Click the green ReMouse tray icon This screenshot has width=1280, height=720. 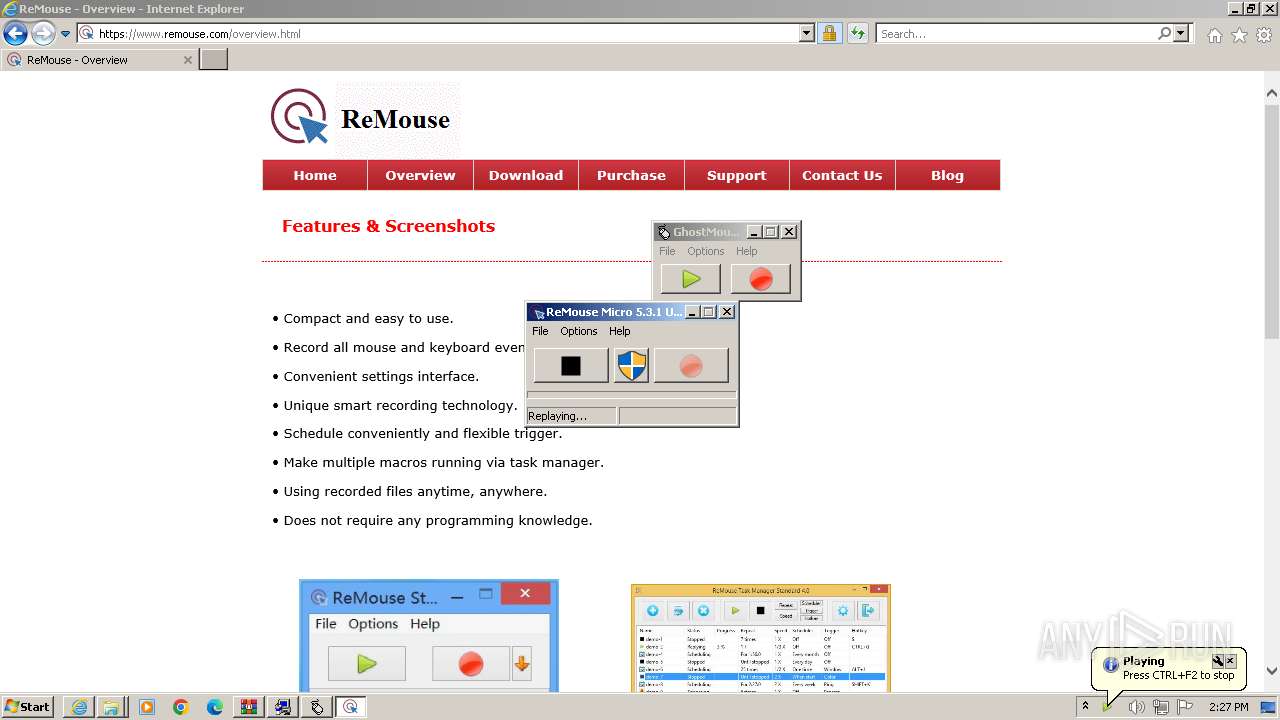click(x=1108, y=707)
